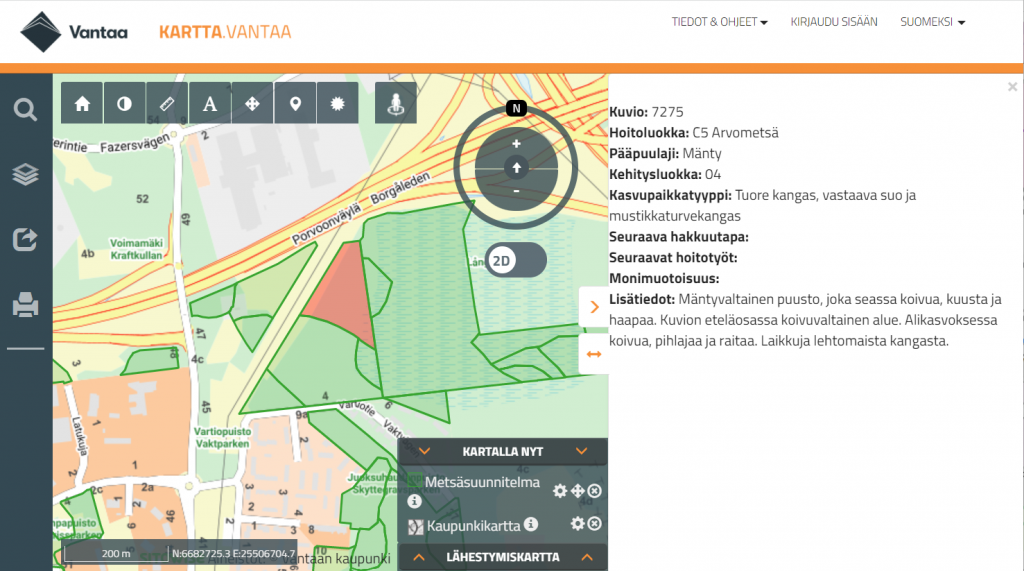This screenshot has height=571, width=1024.
Task: Reset orientation via N north marker
Action: [x=516, y=108]
